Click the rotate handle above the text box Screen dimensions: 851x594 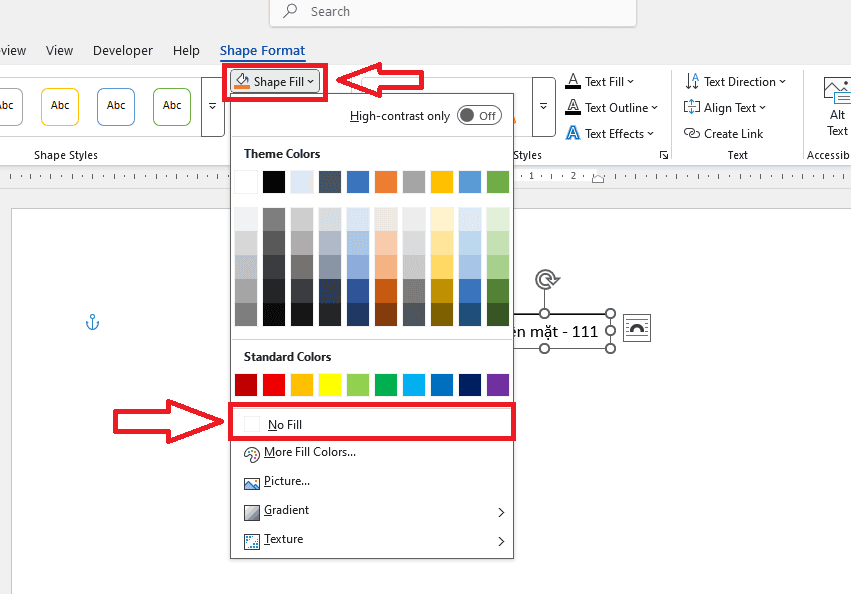545,279
